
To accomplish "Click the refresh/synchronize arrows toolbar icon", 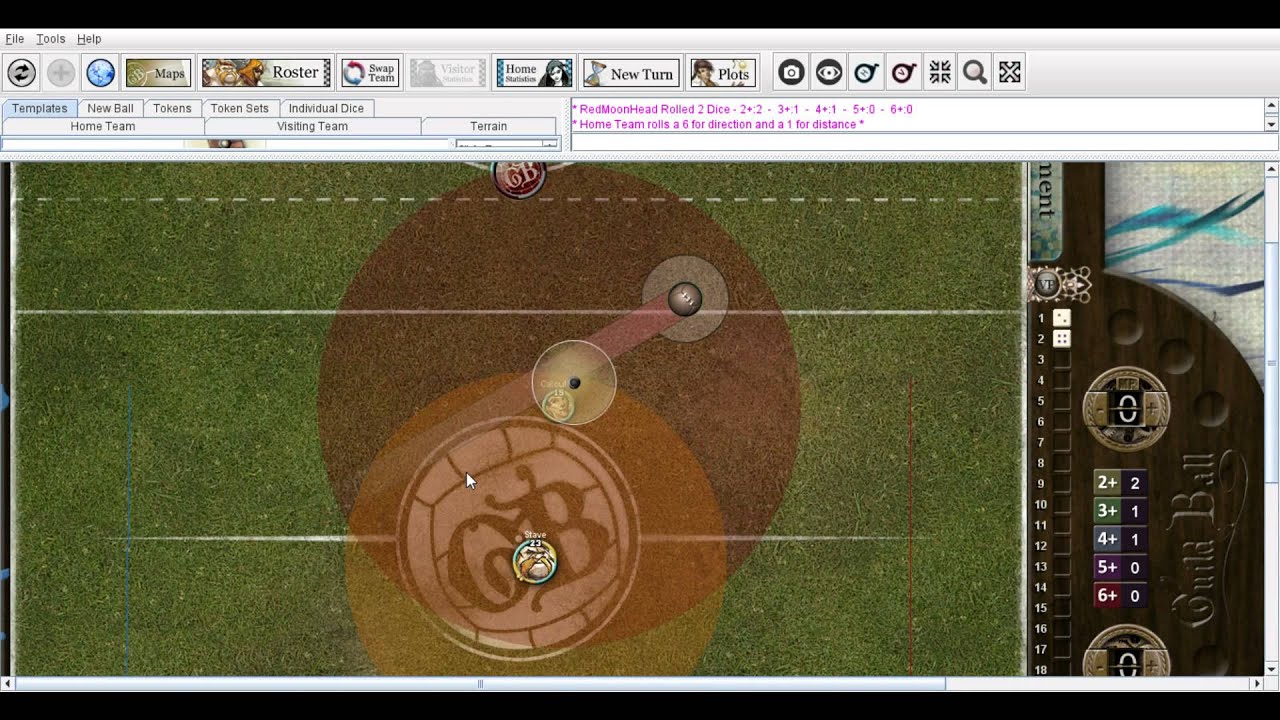I will (x=21, y=73).
